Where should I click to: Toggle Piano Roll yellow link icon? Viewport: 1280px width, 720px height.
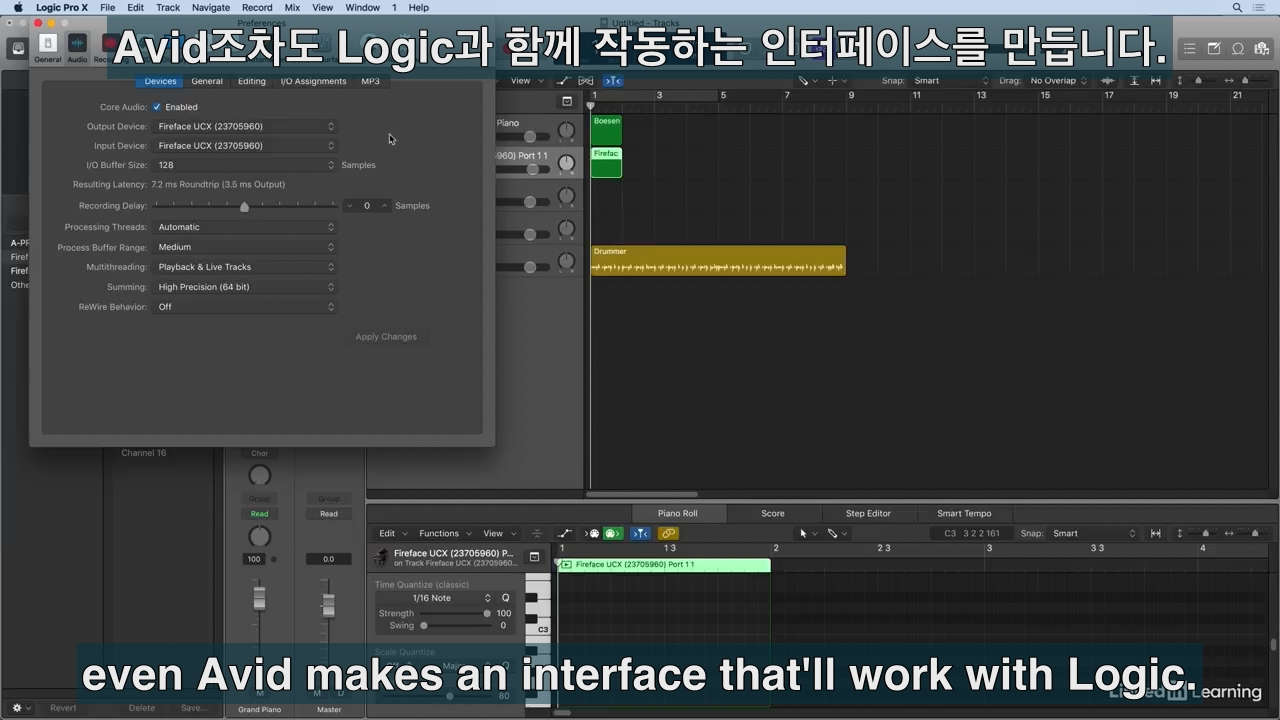(668, 533)
